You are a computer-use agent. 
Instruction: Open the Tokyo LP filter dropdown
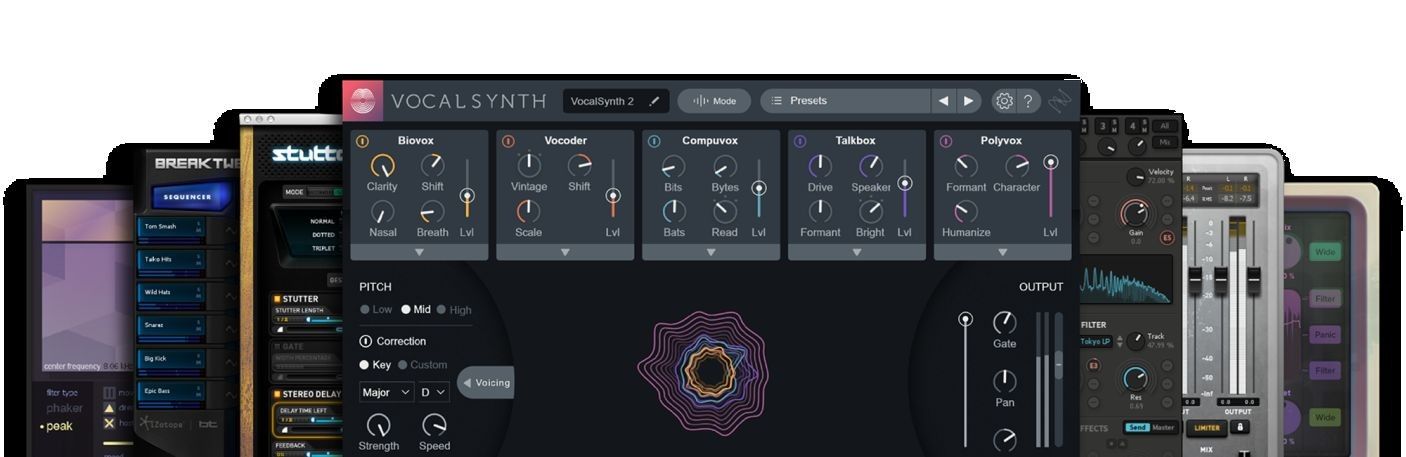[1097, 341]
